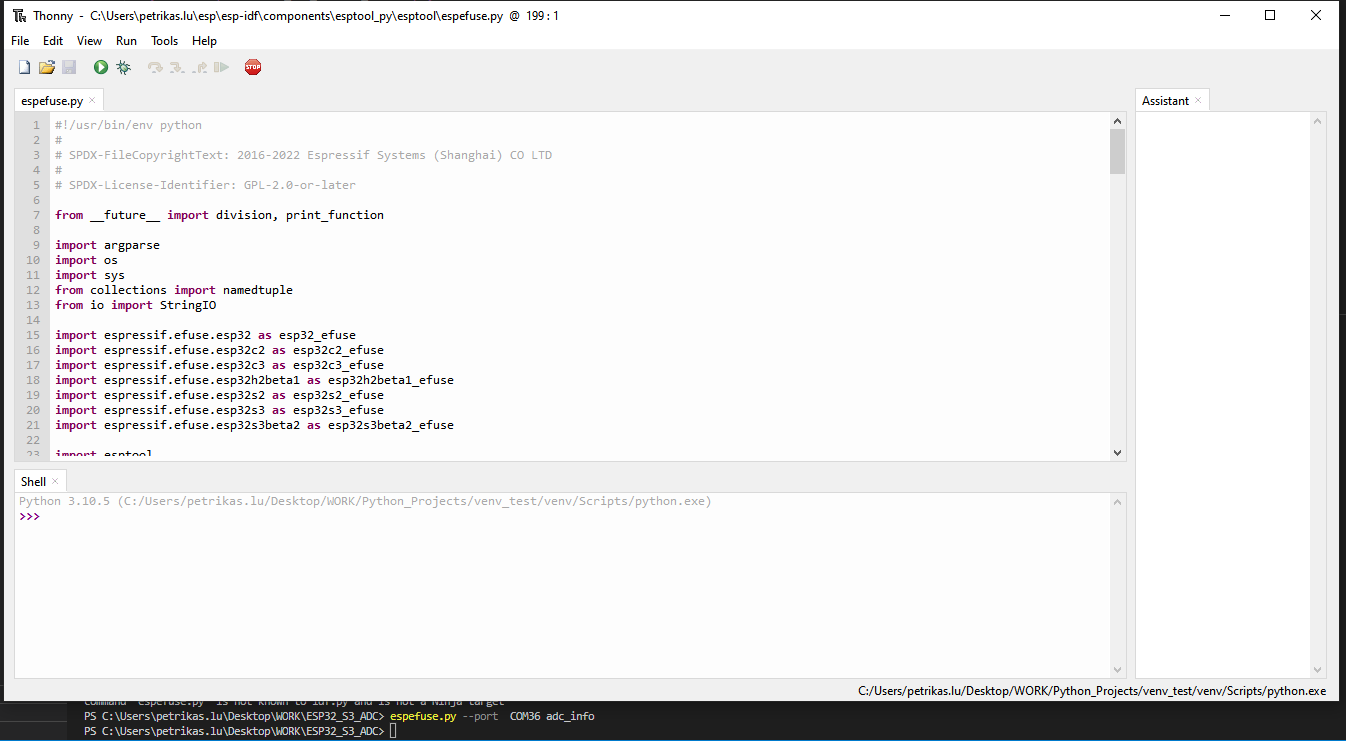Screen dimensions: 1346x741
Task: Open a file using the folder icon
Action: pyautogui.click(x=46, y=66)
